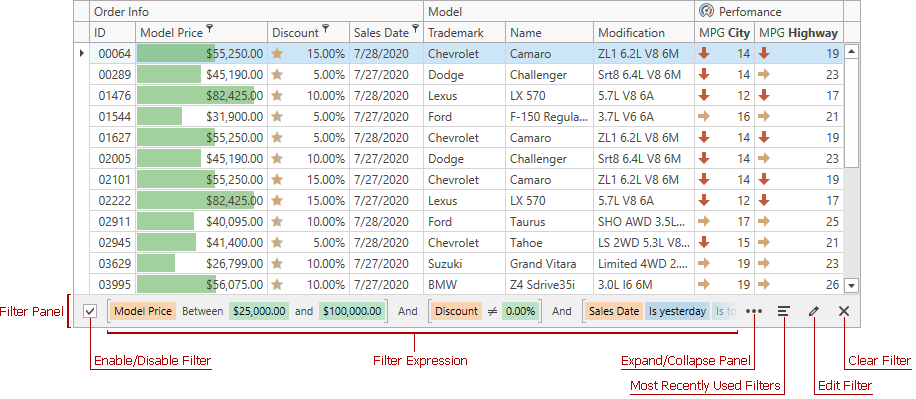Viewport: 916px width, 399px height.
Task: Click the ID cell 02005
Action: pos(113,159)
